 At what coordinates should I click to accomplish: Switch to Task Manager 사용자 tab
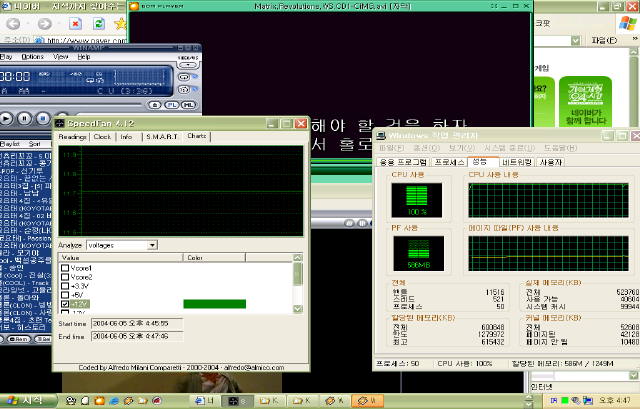point(551,162)
